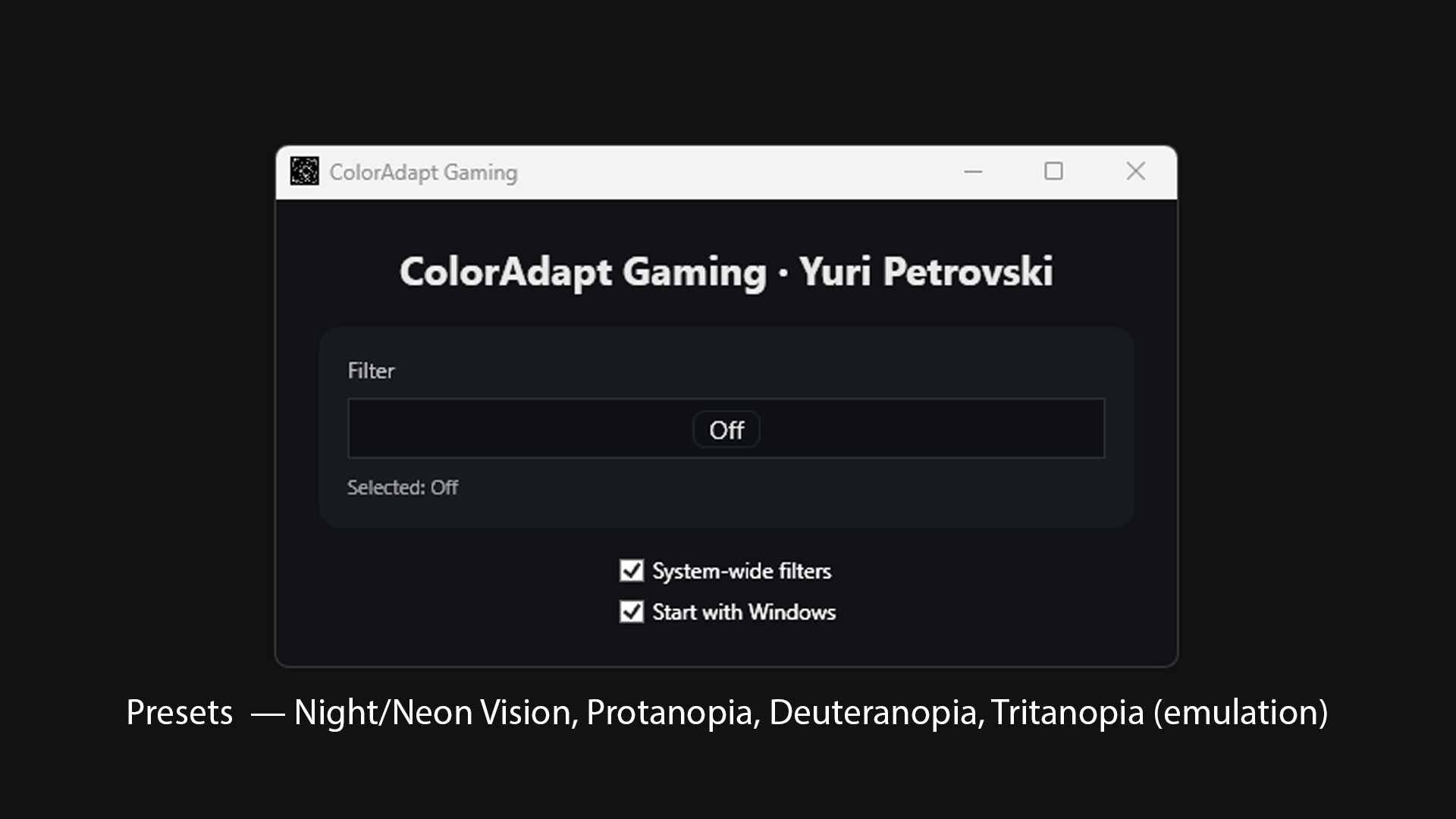Click the "Off" pill in Filter box

coord(726,430)
